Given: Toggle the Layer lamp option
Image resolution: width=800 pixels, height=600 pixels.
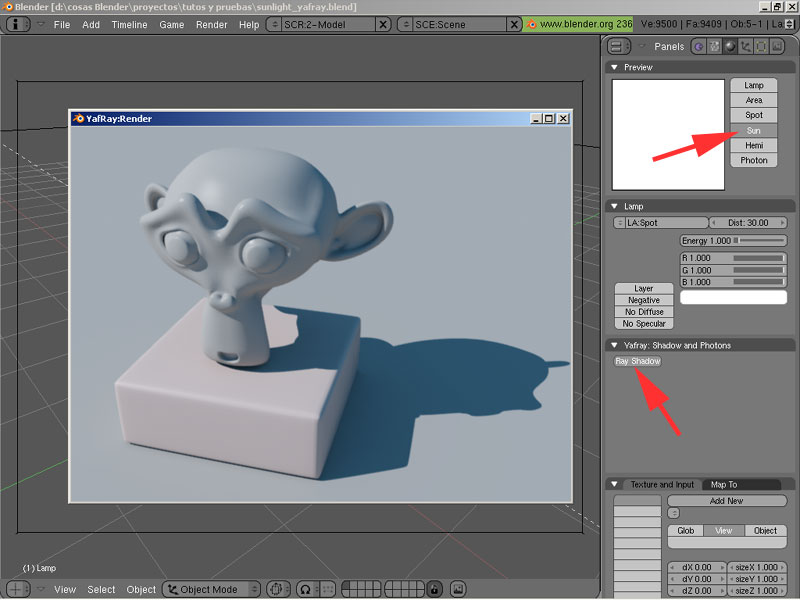Looking at the screenshot, I should point(643,288).
